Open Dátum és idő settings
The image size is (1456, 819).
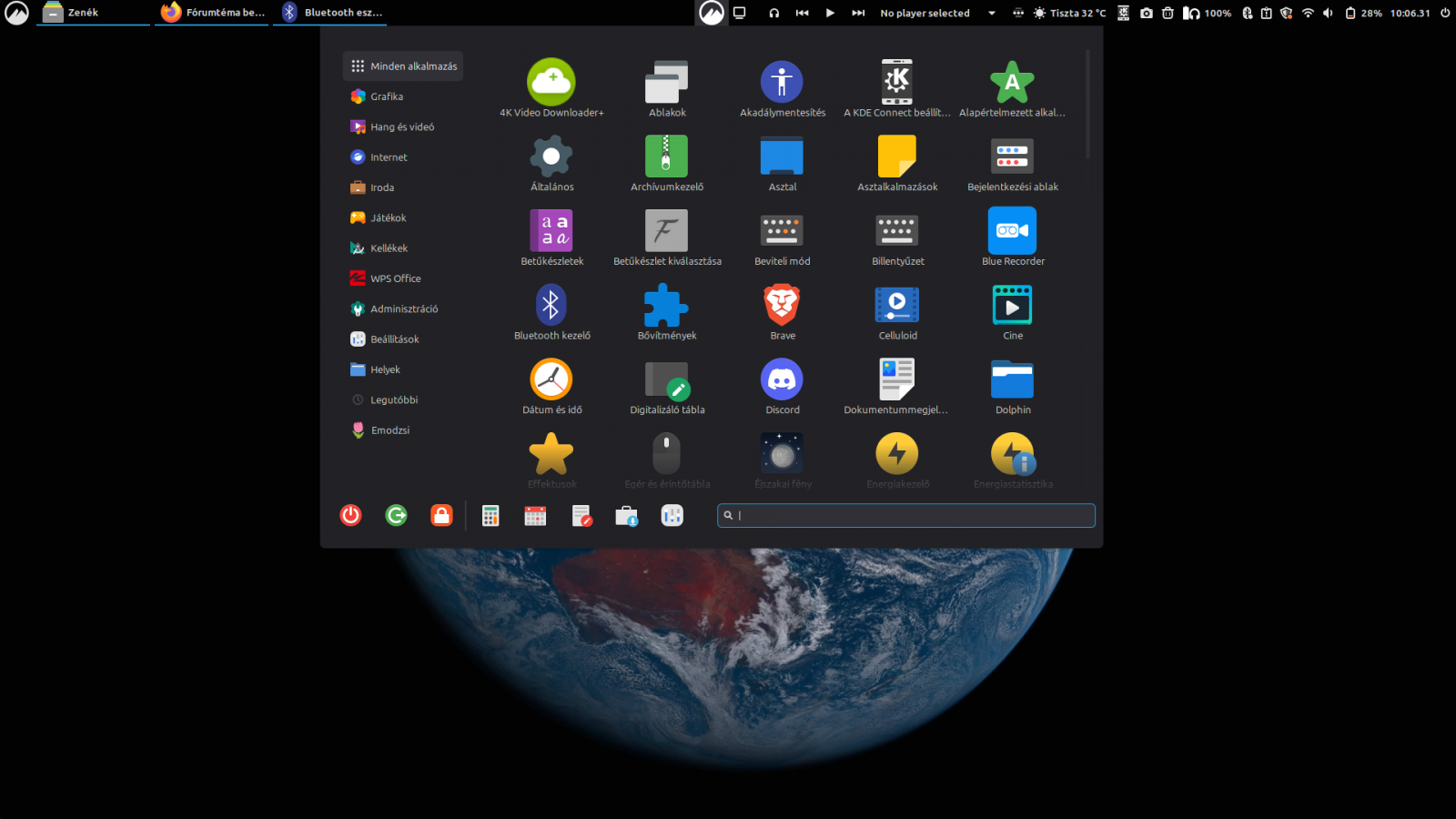551,387
